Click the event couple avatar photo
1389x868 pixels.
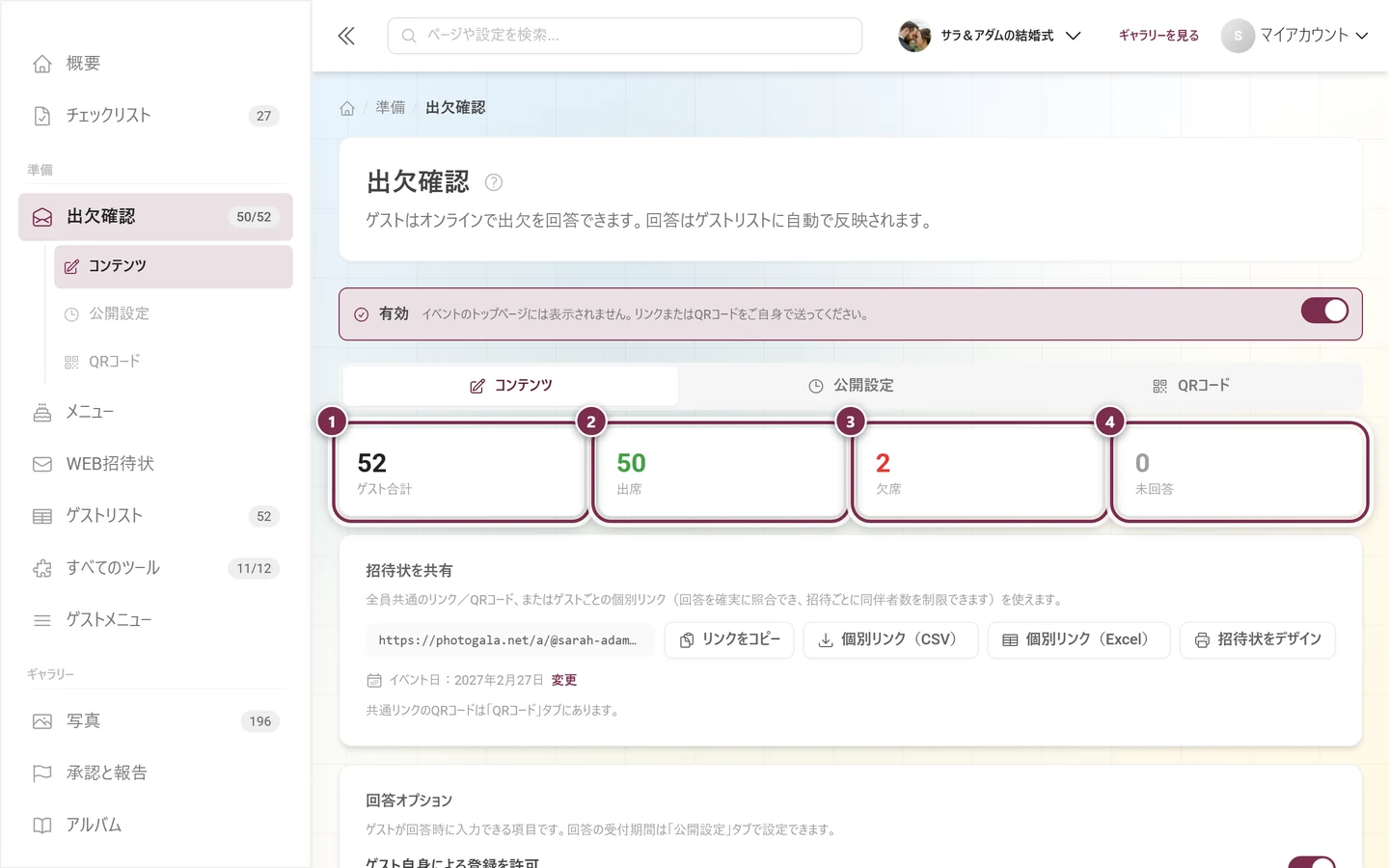click(914, 36)
